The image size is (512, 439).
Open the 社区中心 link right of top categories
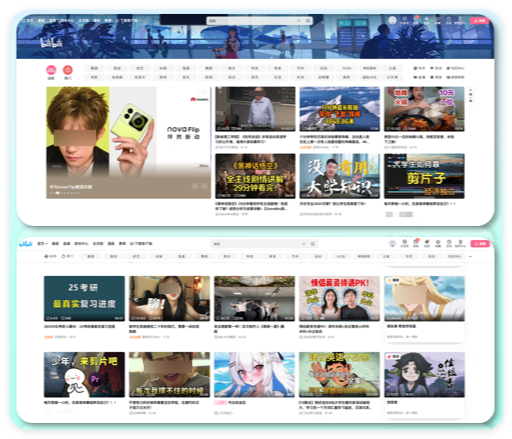[455, 68]
